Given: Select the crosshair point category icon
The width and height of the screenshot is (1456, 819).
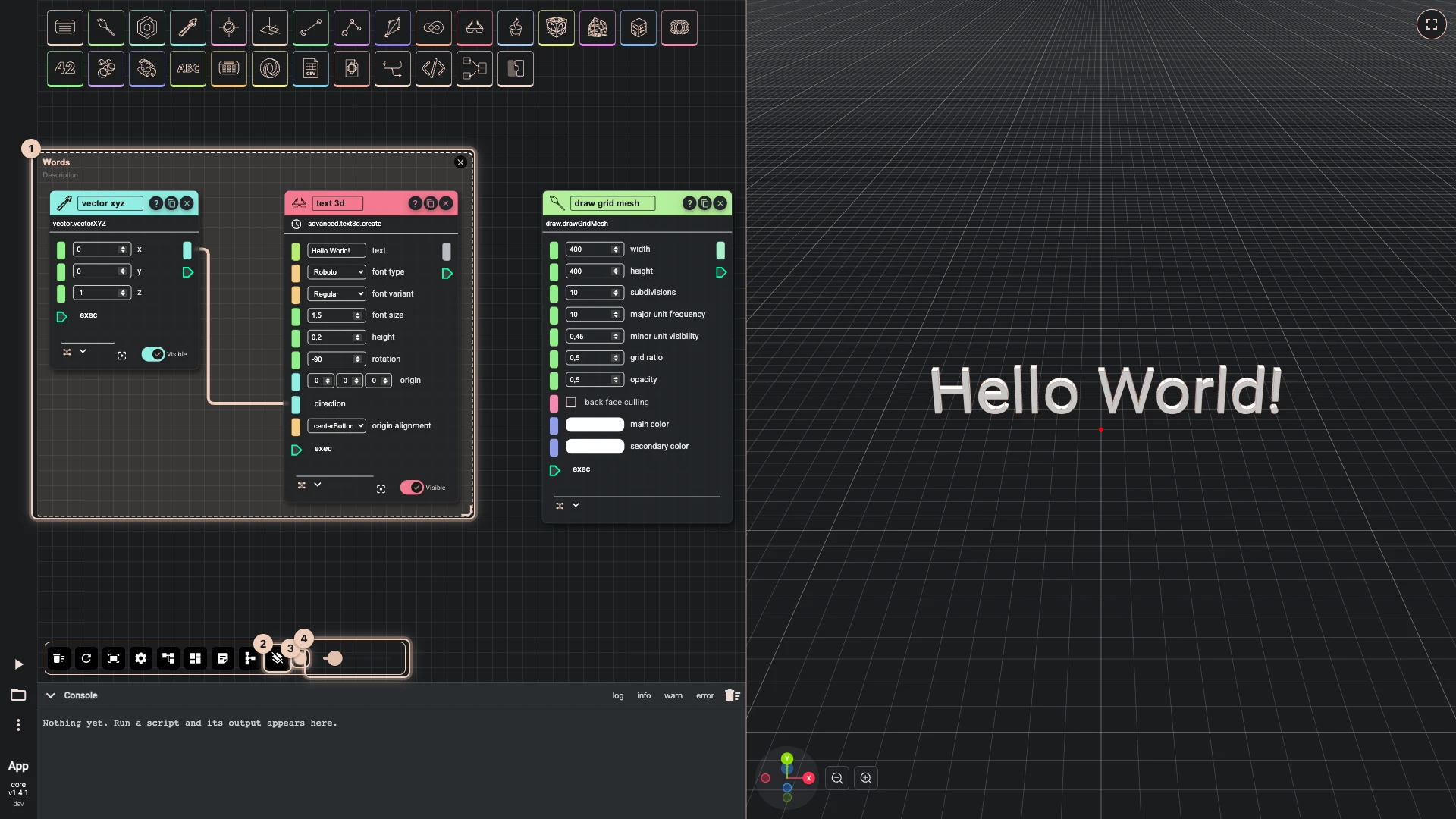Looking at the screenshot, I should point(229,27).
